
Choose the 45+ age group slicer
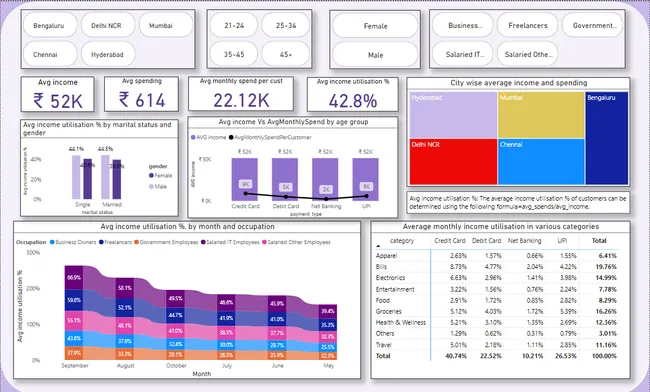point(286,54)
